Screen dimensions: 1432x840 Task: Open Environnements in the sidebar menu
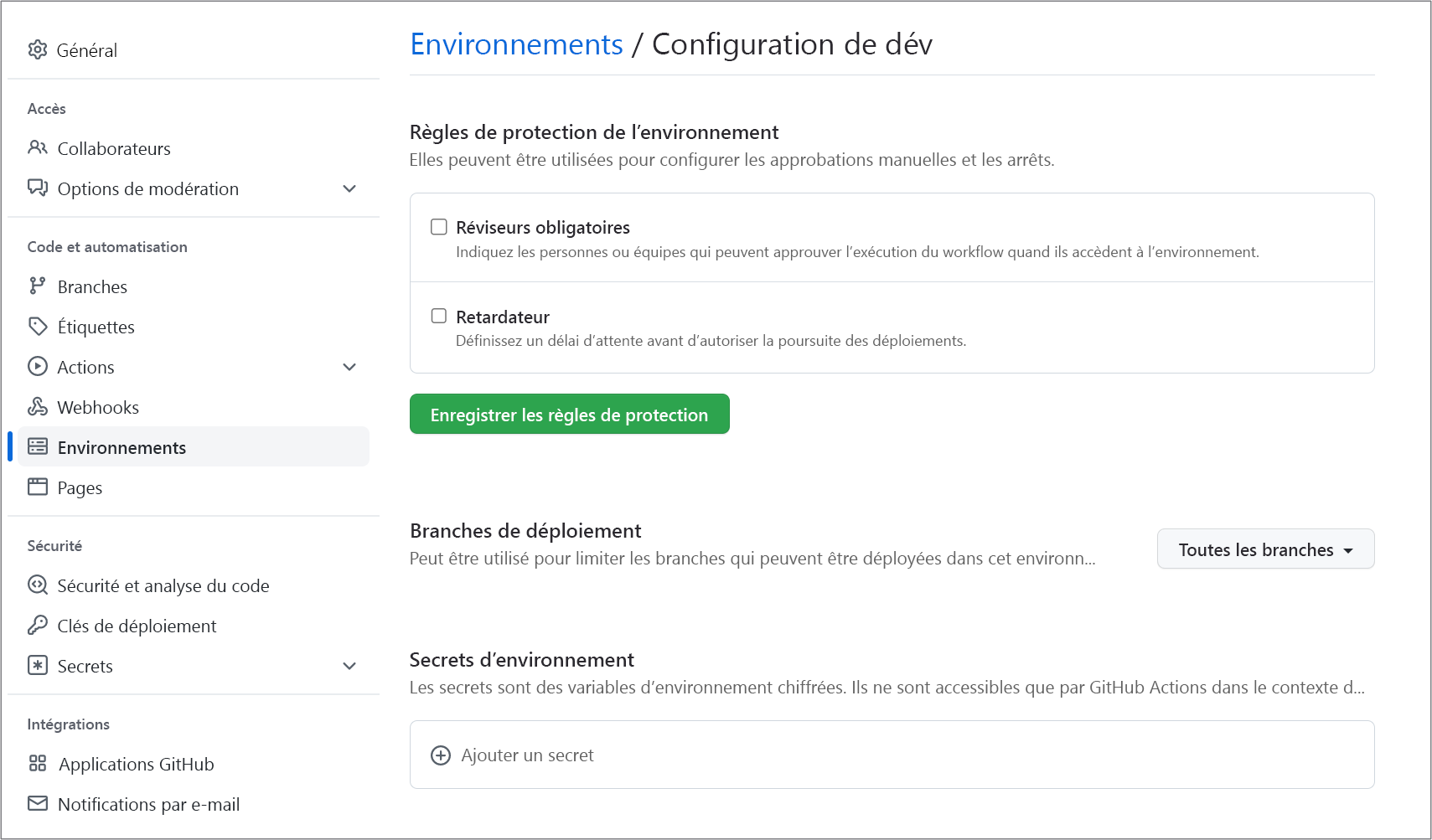[122, 446]
